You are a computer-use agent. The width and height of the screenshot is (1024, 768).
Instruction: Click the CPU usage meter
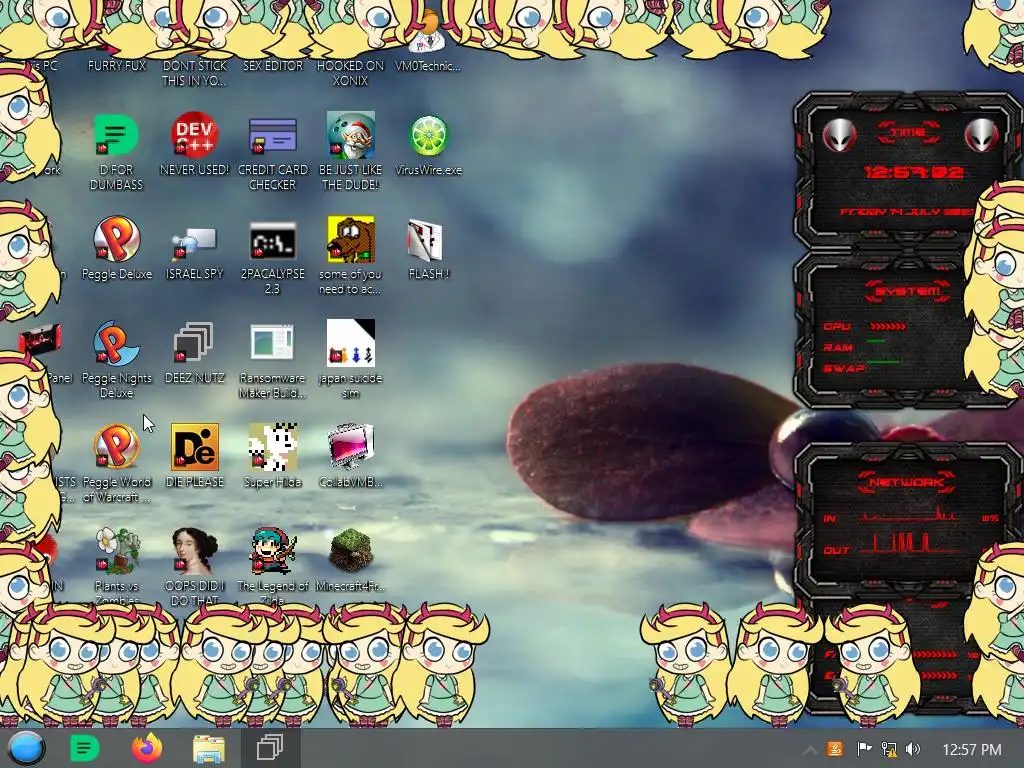pyautogui.click(x=888, y=326)
